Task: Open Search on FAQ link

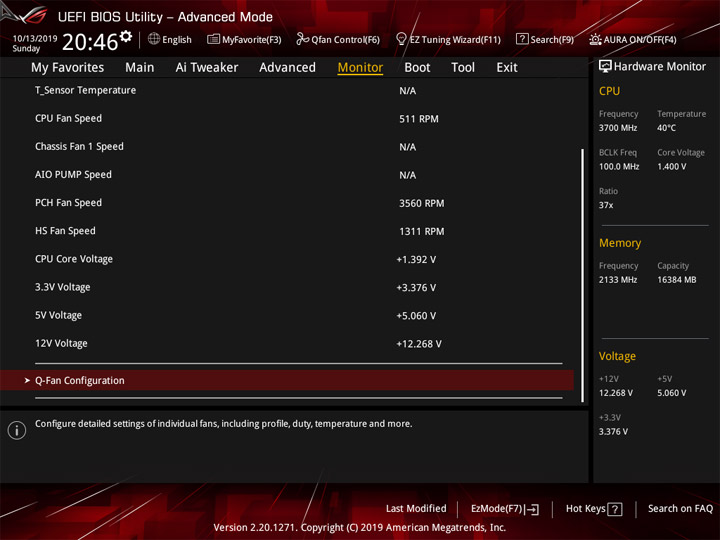Action: click(680, 508)
